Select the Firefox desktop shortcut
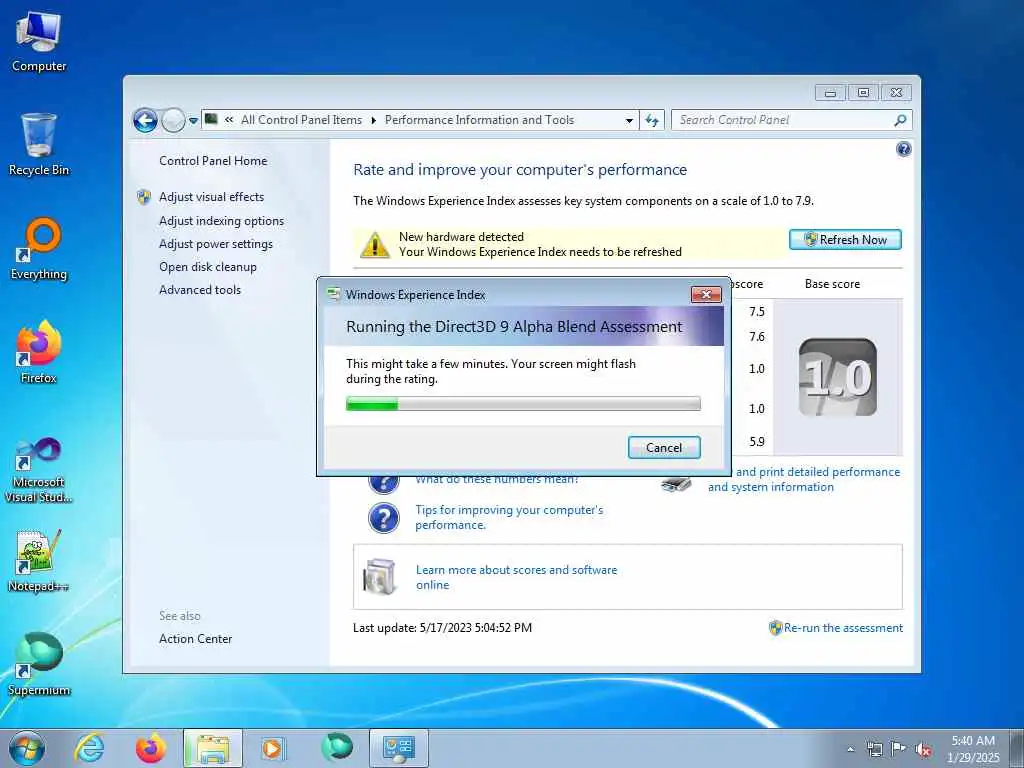The height and width of the screenshot is (768, 1024). pos(39,353)
